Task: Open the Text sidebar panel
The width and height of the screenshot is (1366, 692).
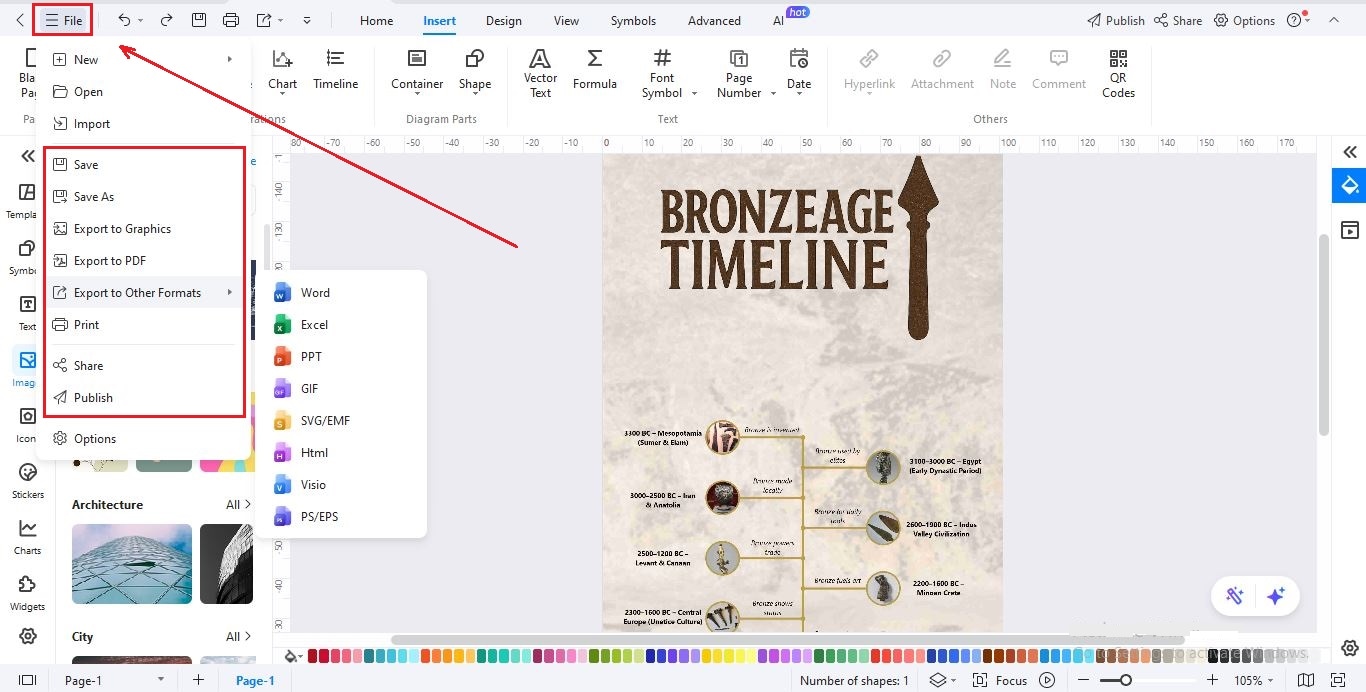Action: point(28,312)
